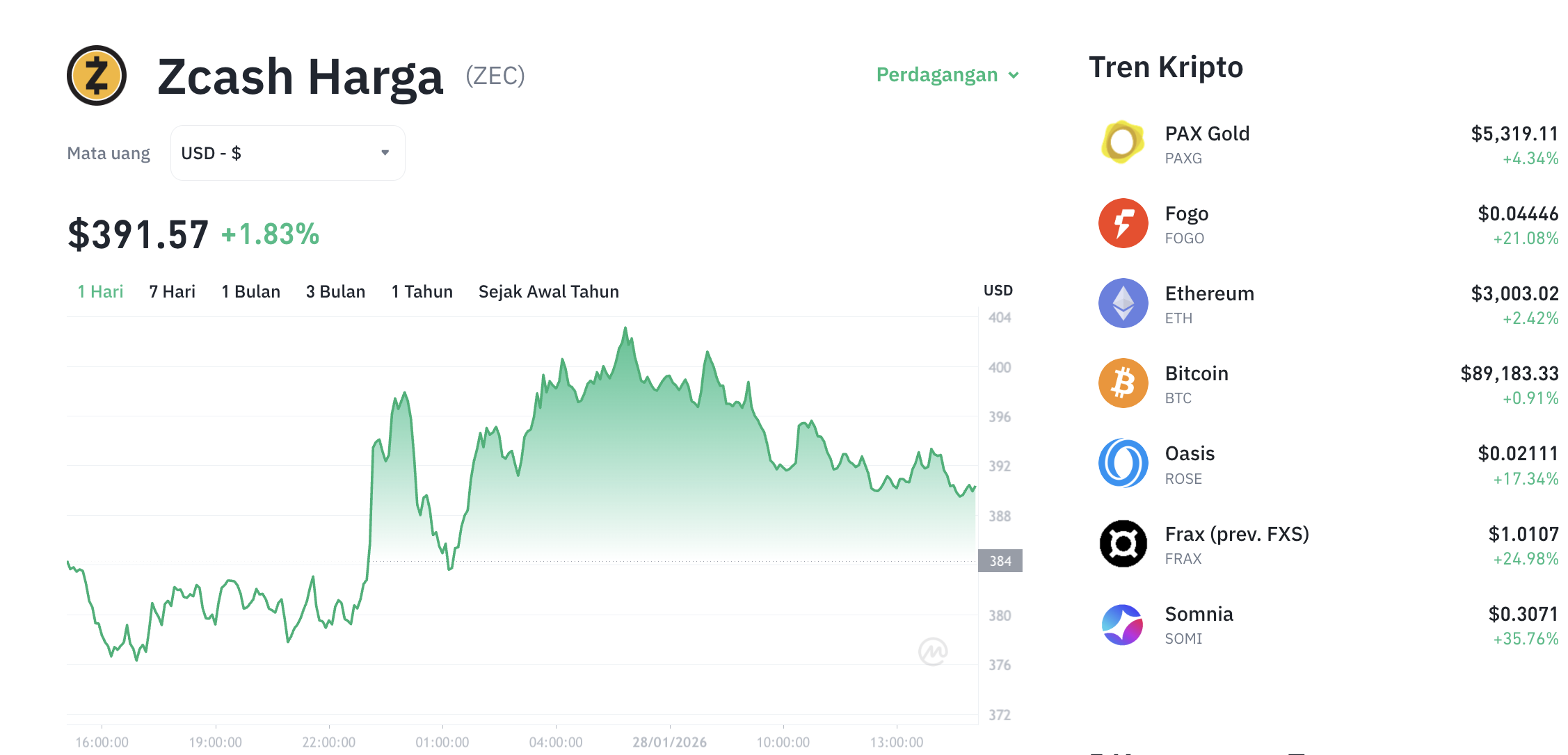Click the Perdagangan trade link
The width and height of the screenshot is (1568, 755).
[x=937, y=74]
